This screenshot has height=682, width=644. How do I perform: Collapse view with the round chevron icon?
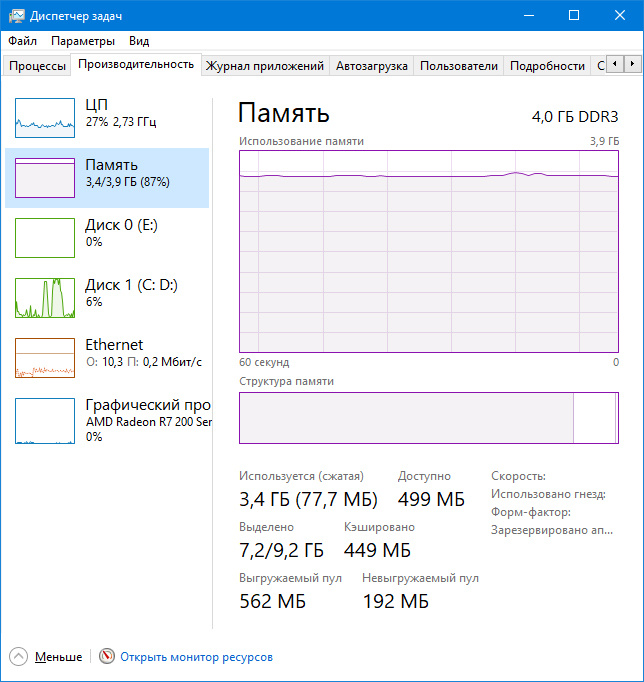18,657
